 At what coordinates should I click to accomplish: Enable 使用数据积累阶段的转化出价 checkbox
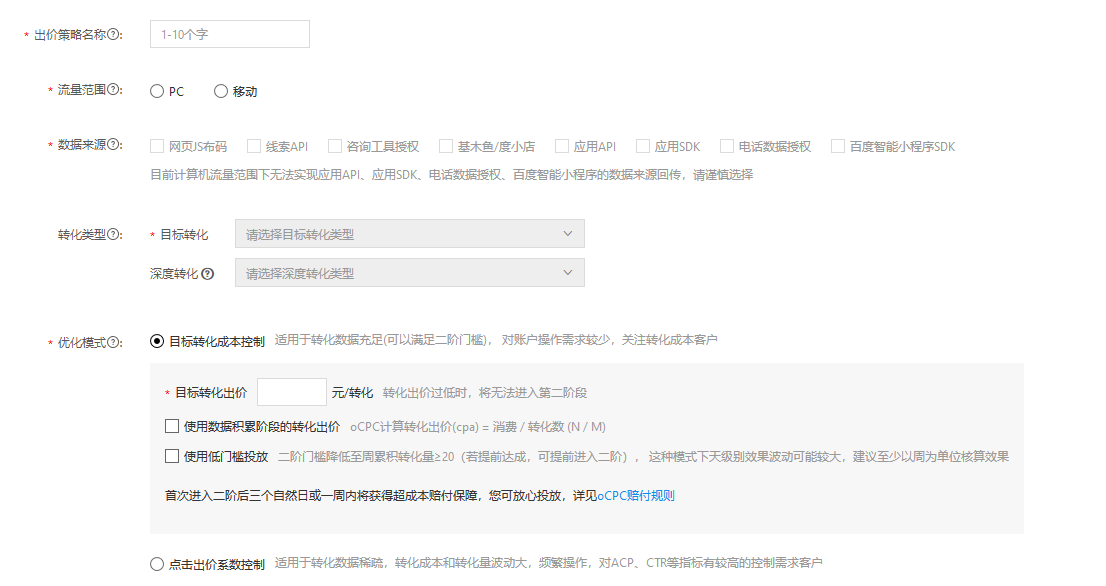[172, 427]
